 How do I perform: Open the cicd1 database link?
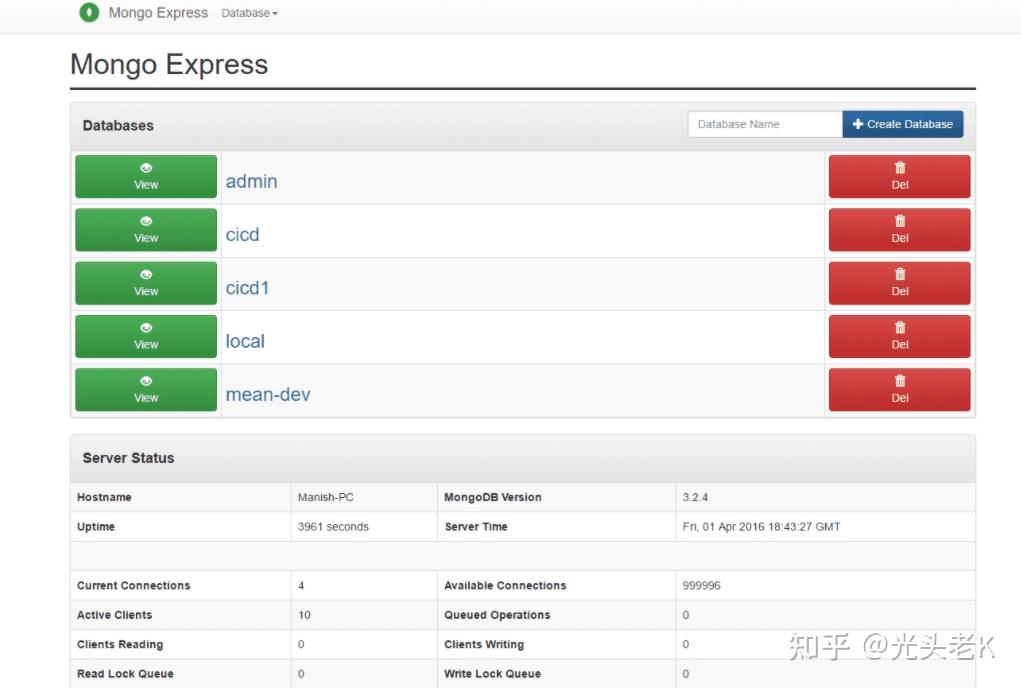coord(246,287)
